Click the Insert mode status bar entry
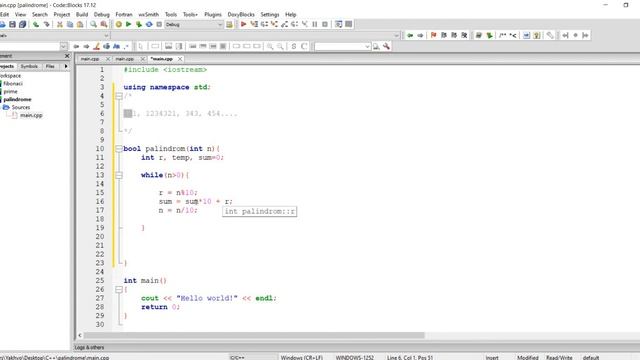The width and height of the screenshot is (640, 360). 492,358
